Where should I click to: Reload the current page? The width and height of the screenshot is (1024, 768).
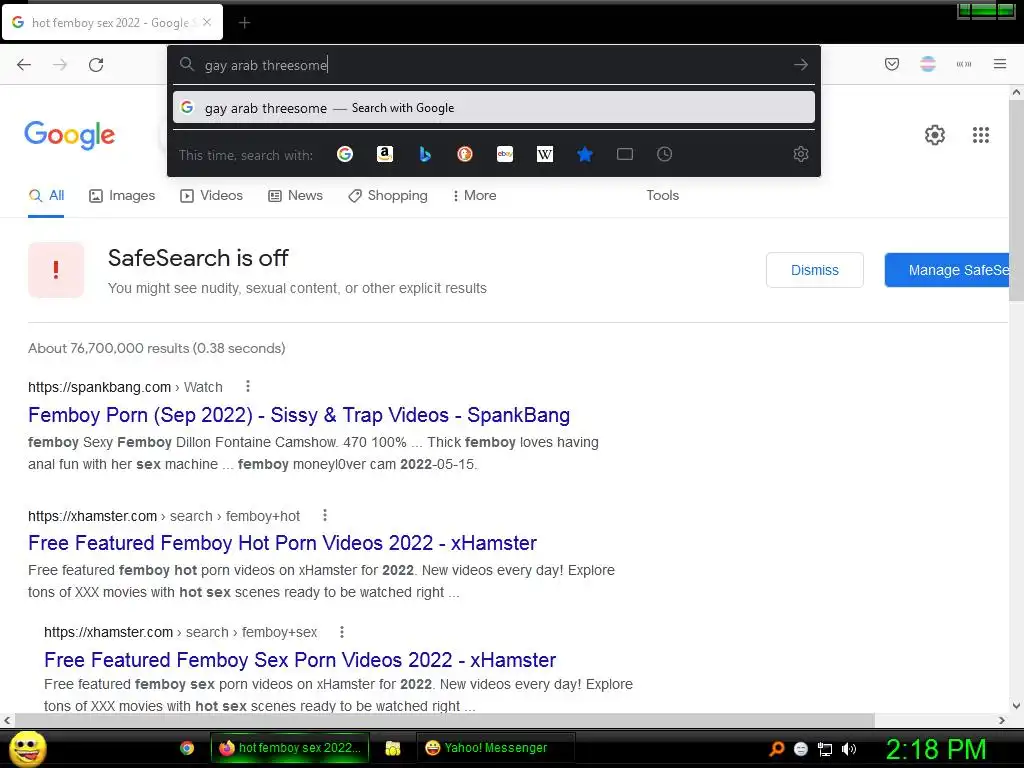pos(96,65)
